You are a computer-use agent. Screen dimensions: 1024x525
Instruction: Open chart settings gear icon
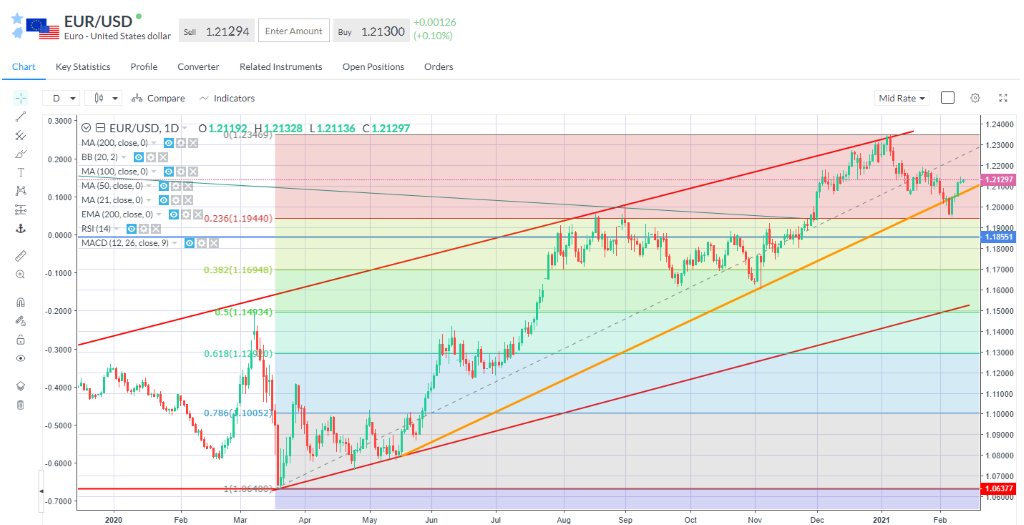click(x=975, y=98)
